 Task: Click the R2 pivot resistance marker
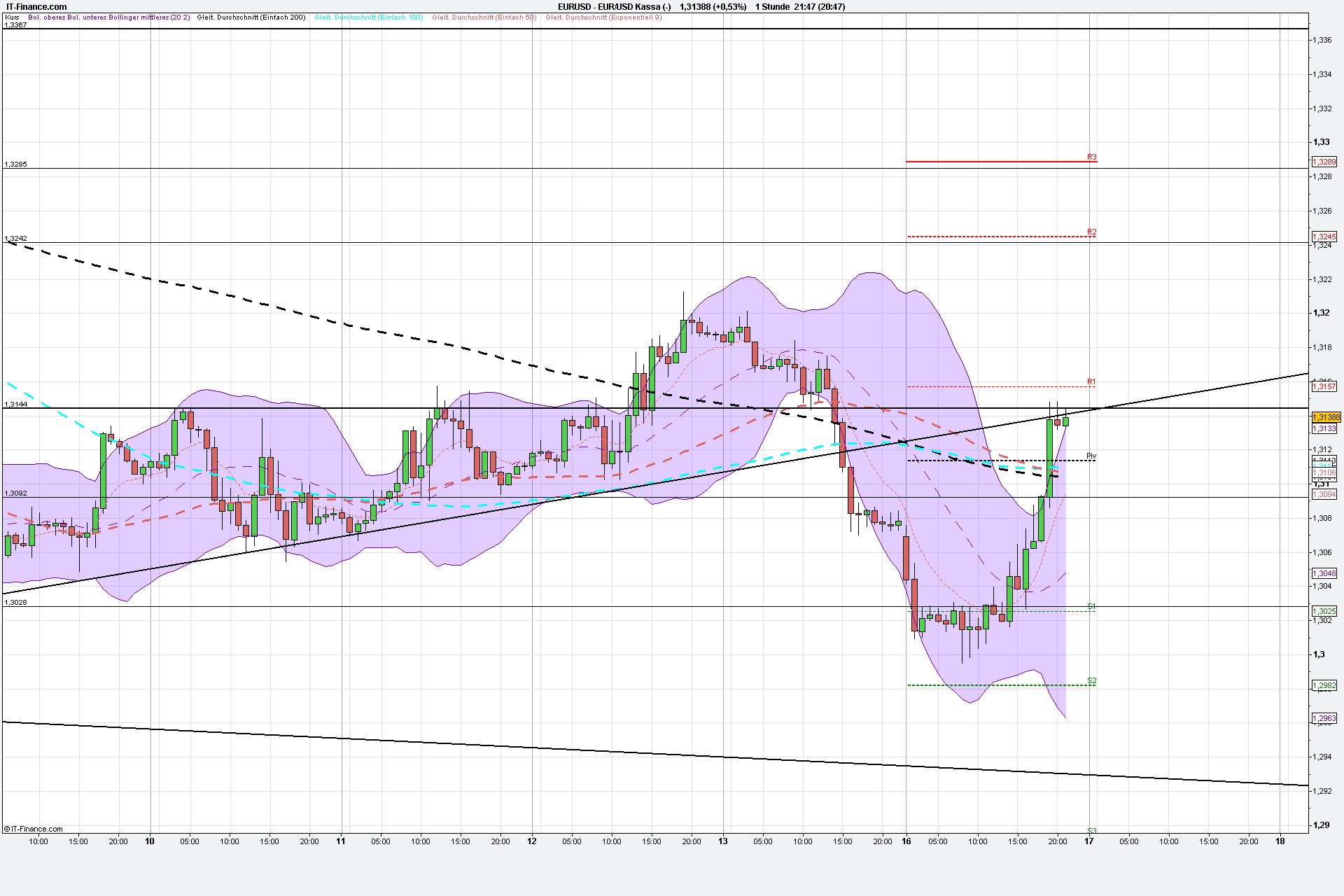click(1091, 232)
